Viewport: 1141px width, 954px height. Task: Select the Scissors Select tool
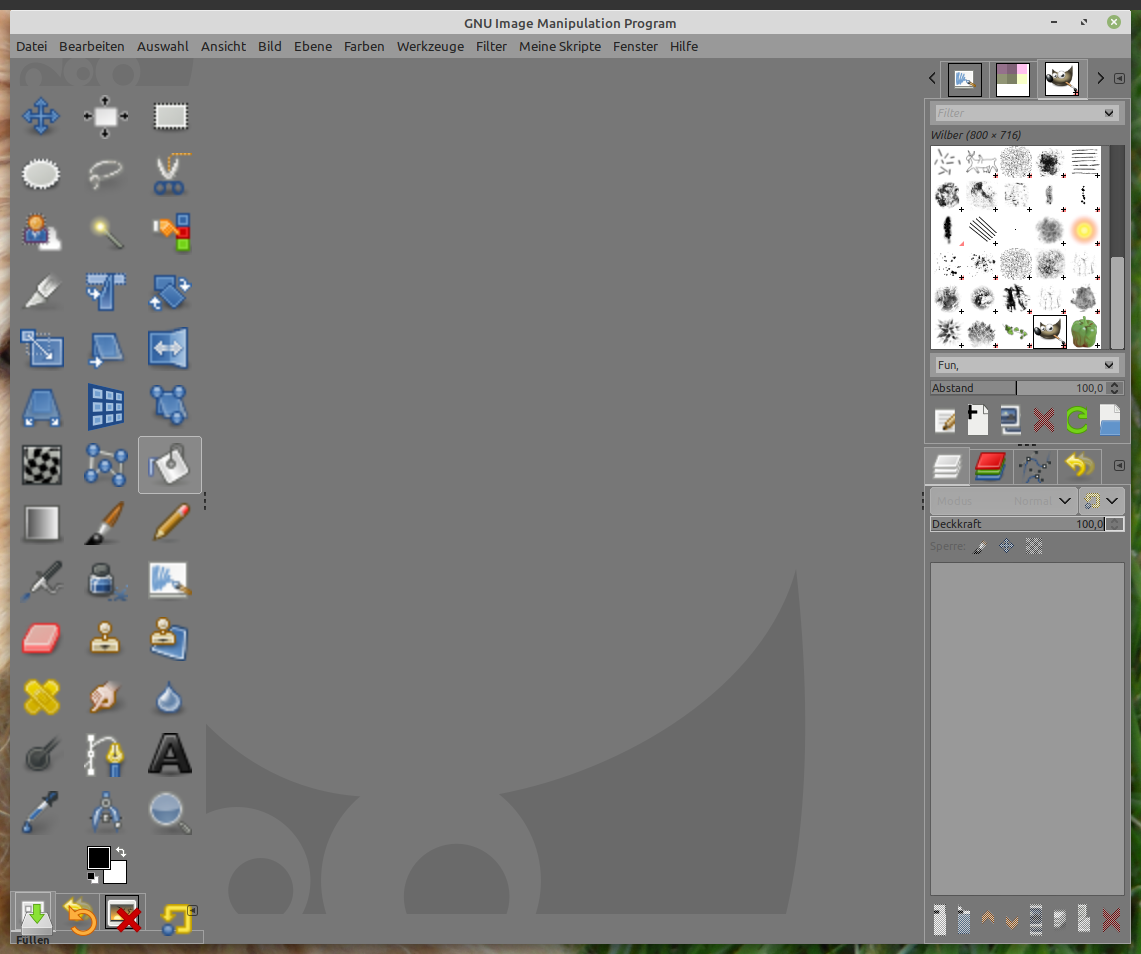[x=170, y=175]
